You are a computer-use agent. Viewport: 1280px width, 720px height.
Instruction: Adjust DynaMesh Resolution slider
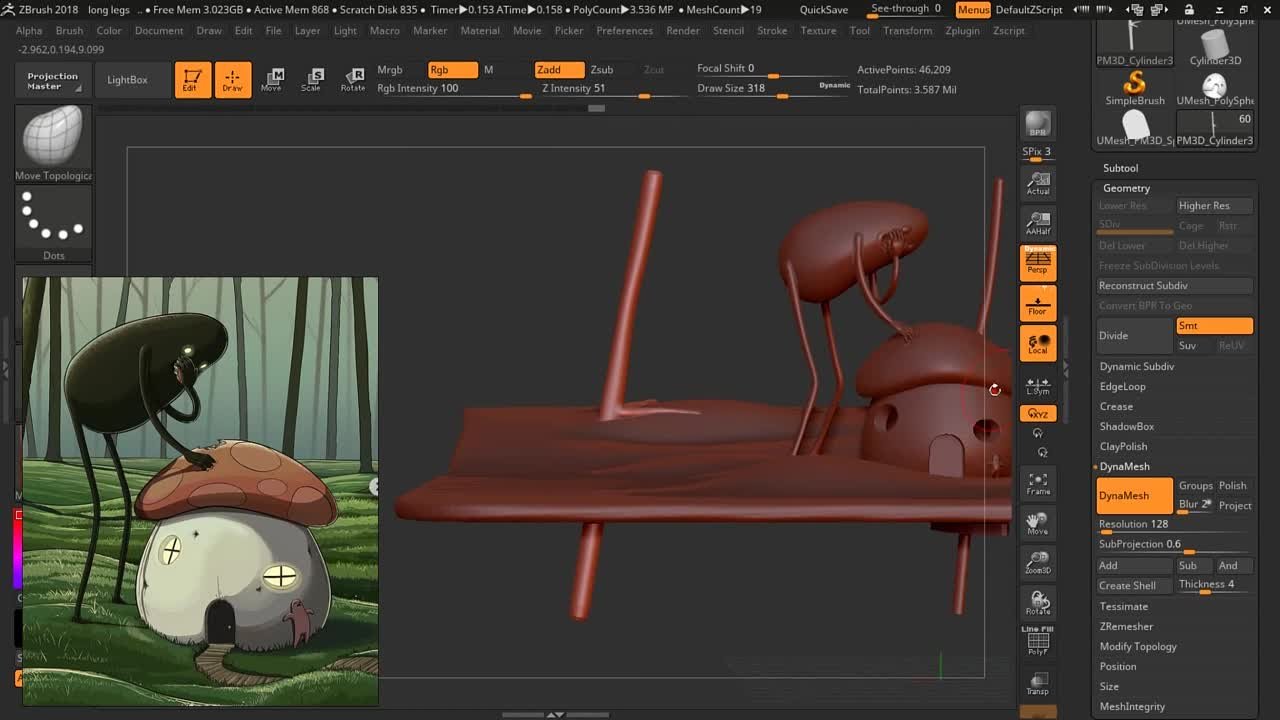(1174, 525)
